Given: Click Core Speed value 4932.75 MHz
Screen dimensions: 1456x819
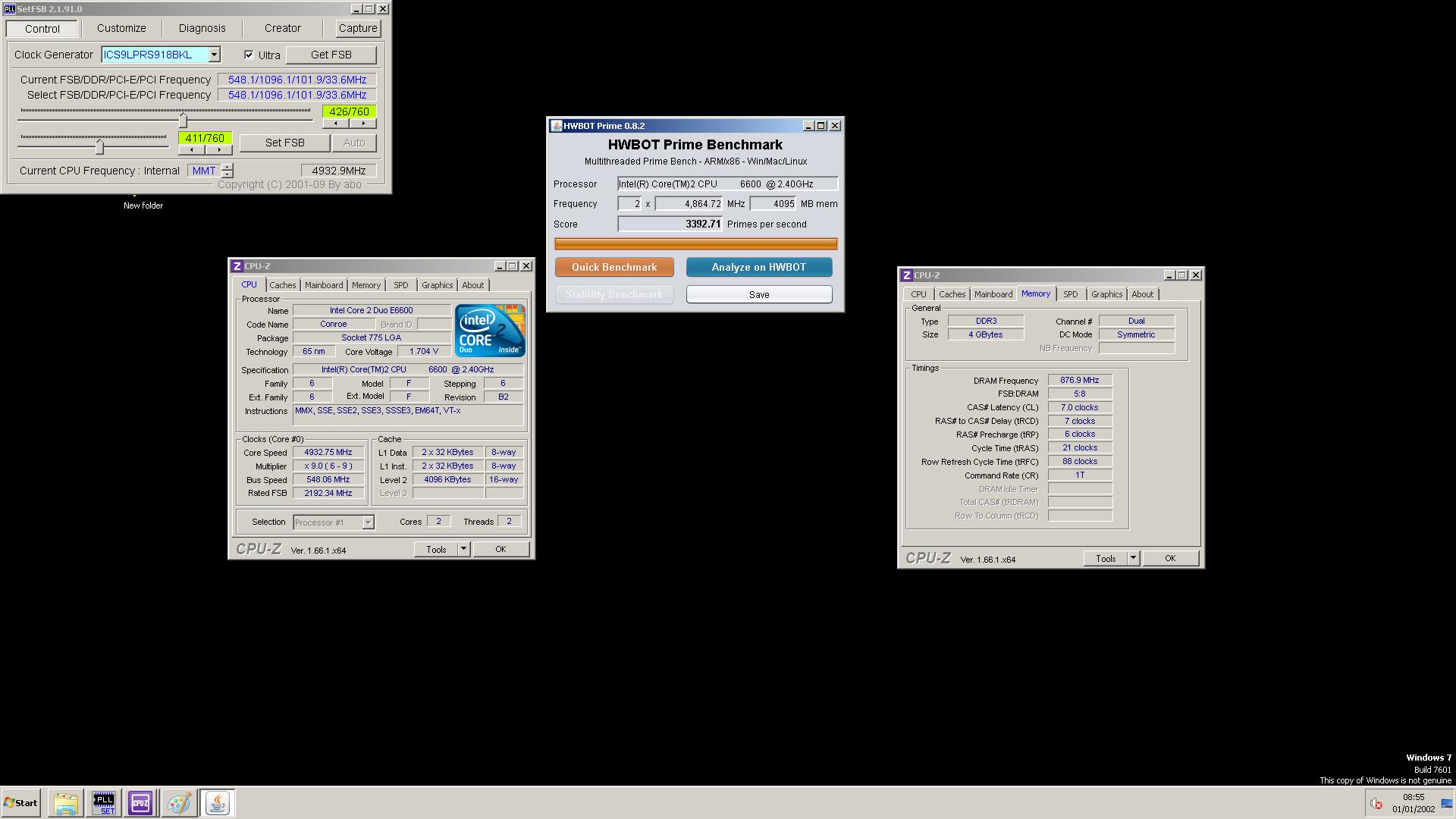Looking at the screenshot, I should [328, 452].
